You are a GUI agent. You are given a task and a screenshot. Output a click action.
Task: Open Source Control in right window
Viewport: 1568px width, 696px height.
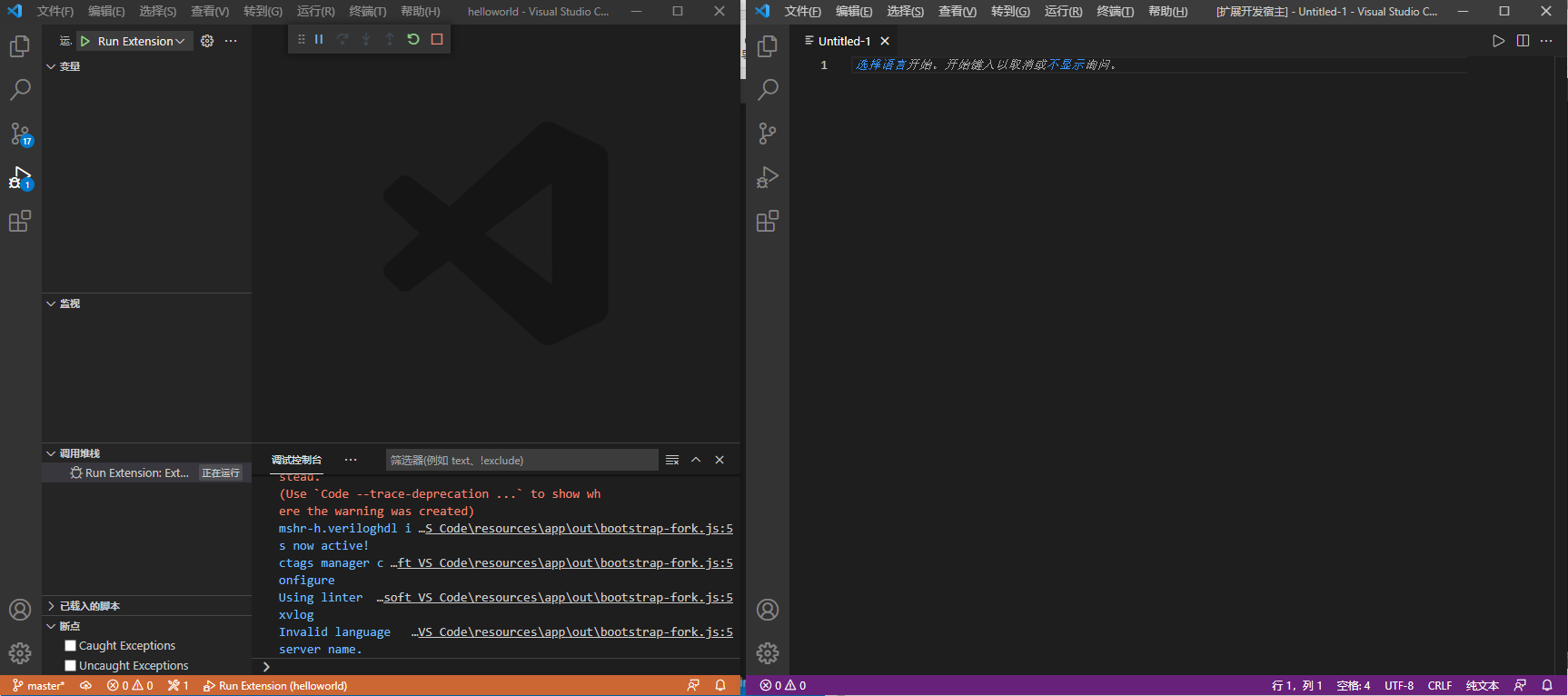coord(768,134)
